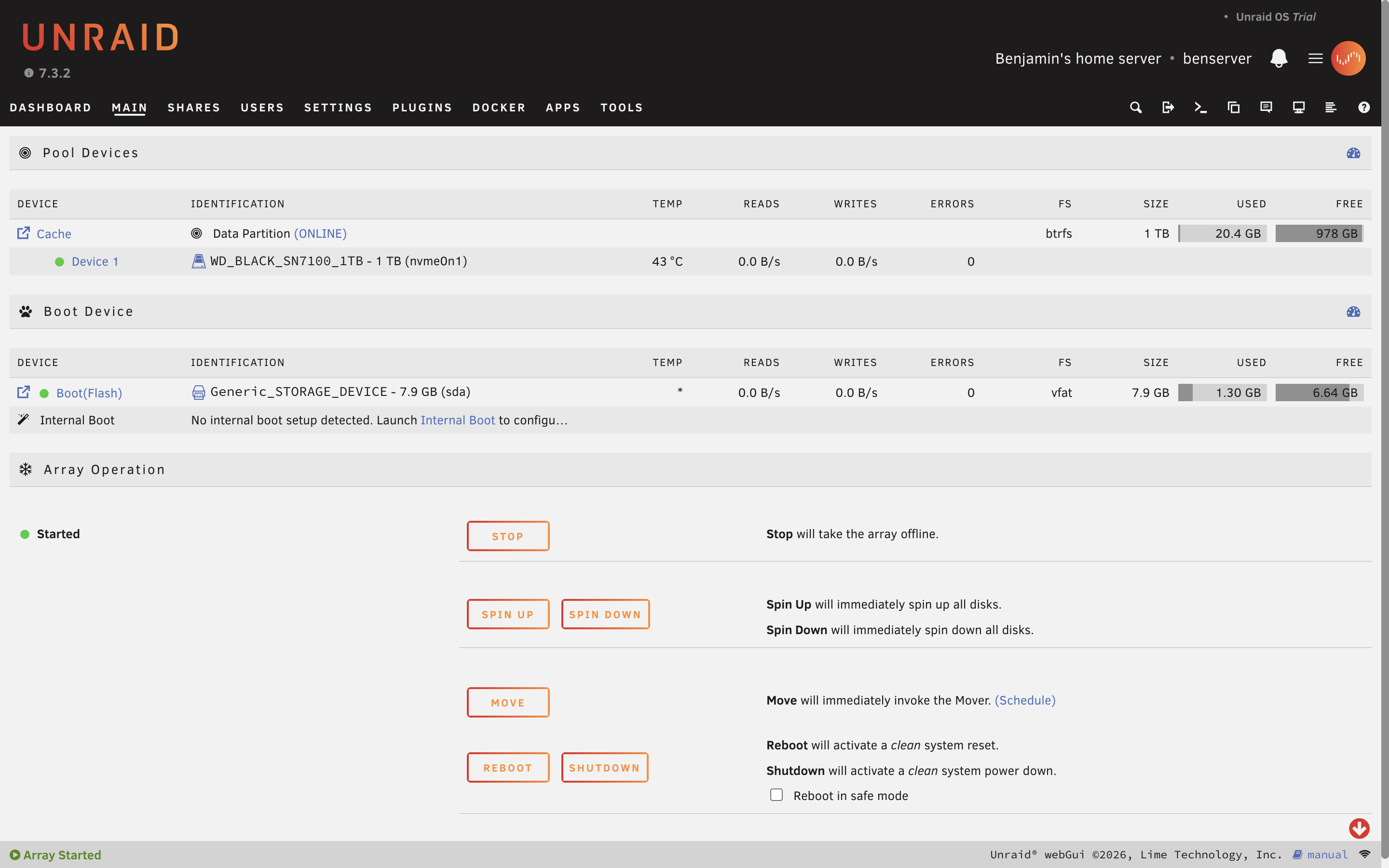Viewport: 1389px width, 868px height.
Task: Follow the Internal Boot link
Action: pyautogui.click(x=457, y=420)
